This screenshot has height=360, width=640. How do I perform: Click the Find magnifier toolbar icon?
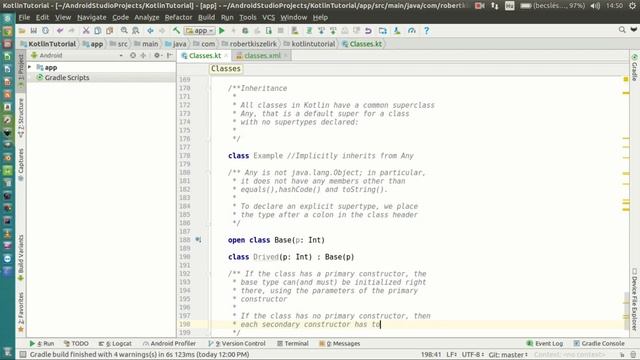click(x=124, y=31)
